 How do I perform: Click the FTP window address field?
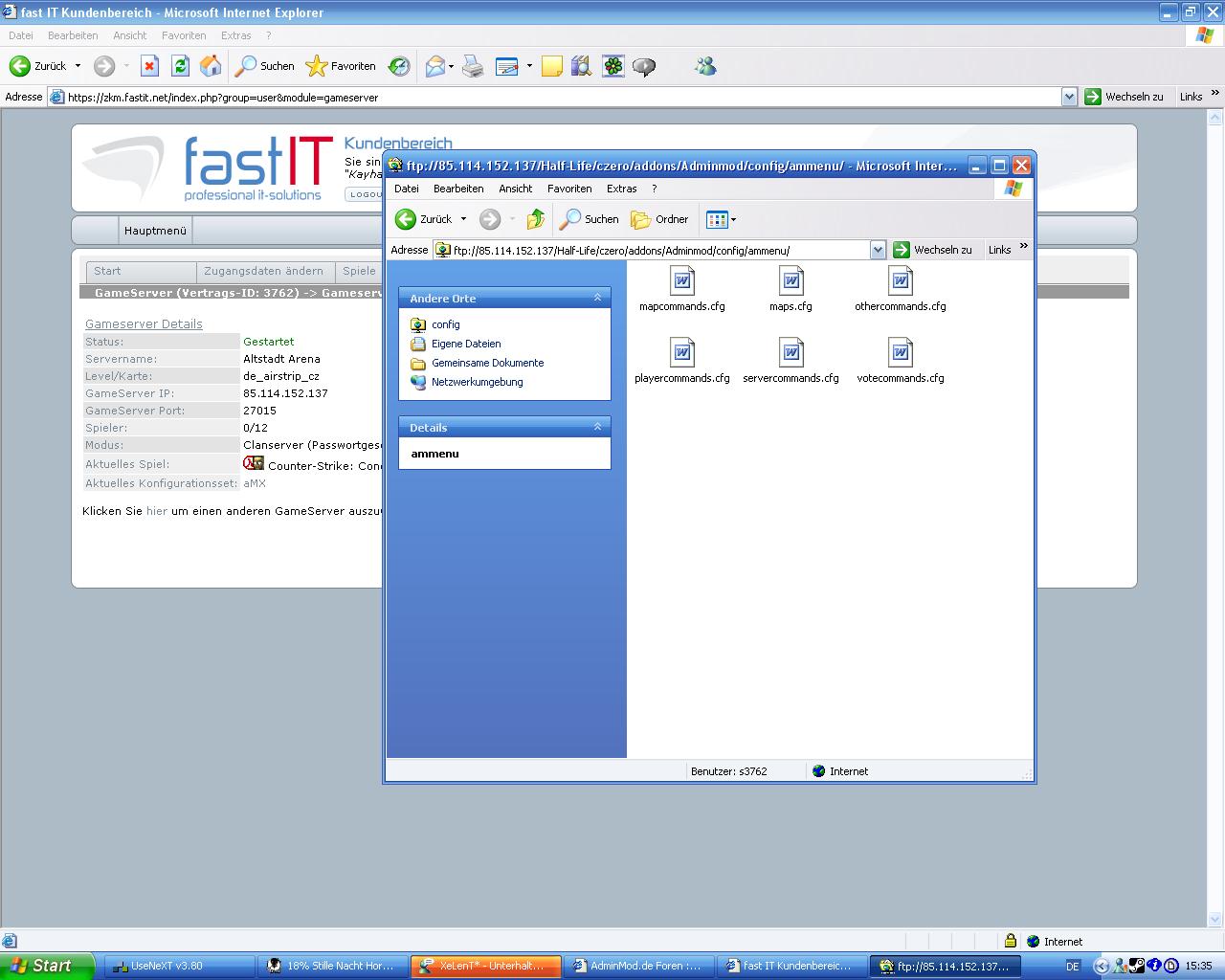click(x=651, y=251)
